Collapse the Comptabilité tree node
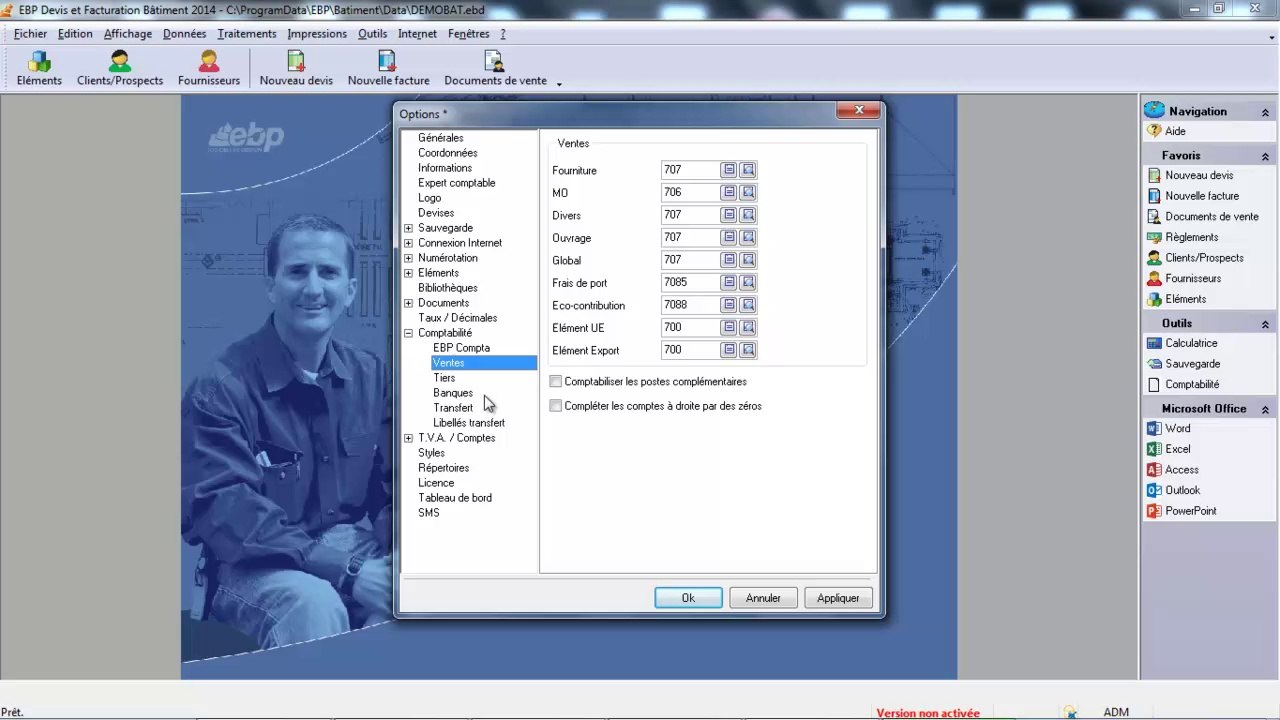 pyautogui.click(x=408, y=333)
